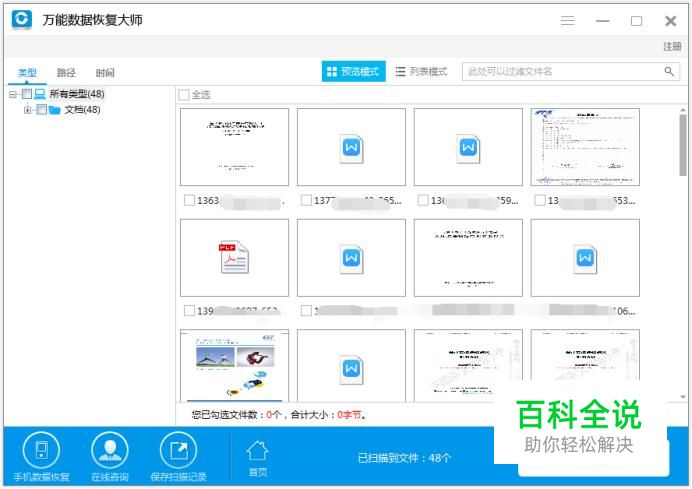Viewport: 692px width, 489px height.
Task: Check the box for file ending 53...
Action: [540, 200]
